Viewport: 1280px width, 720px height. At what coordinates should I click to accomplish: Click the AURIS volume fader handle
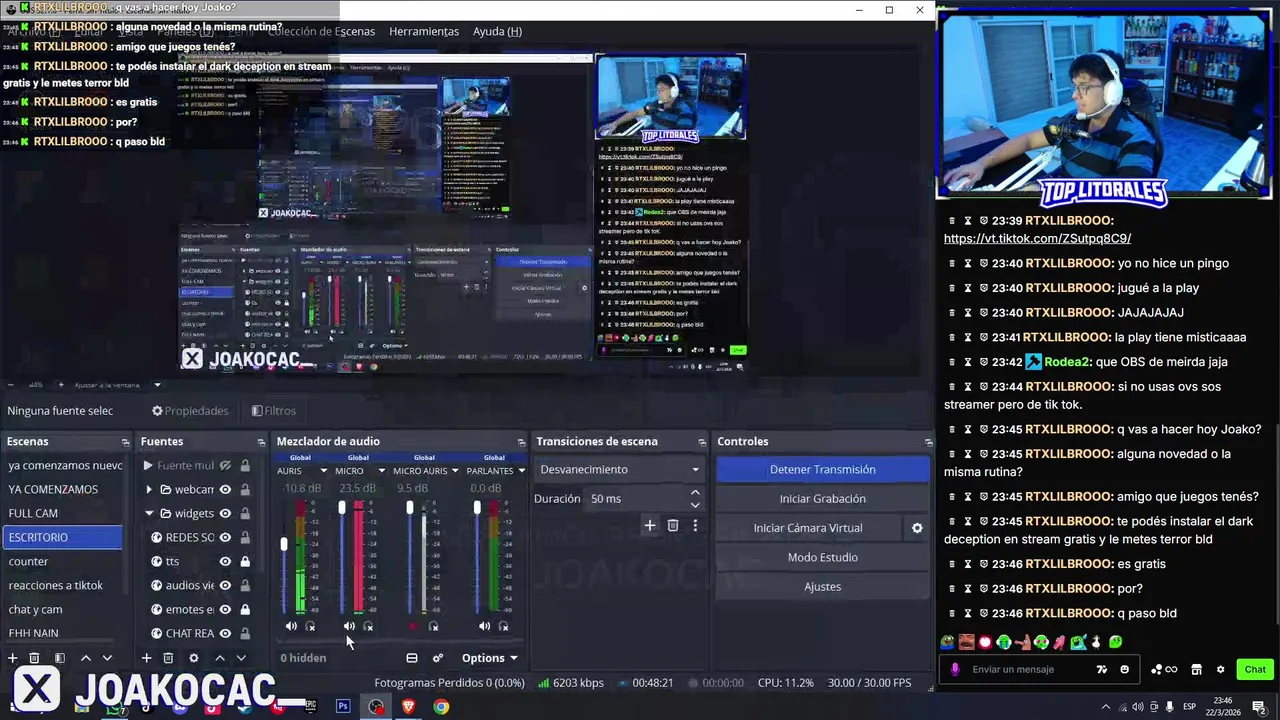[284, 544]
